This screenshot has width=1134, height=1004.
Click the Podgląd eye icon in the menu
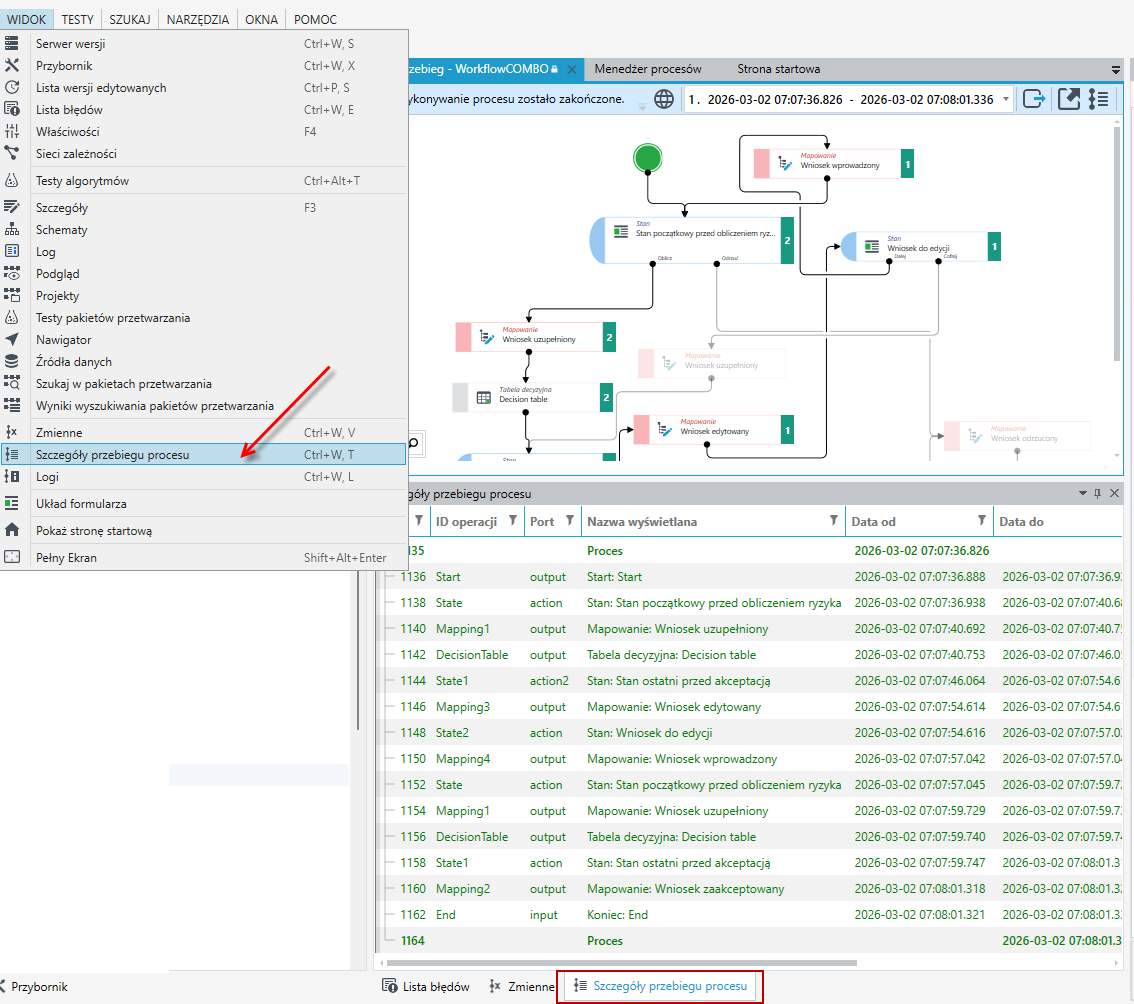tap(12, 273)
